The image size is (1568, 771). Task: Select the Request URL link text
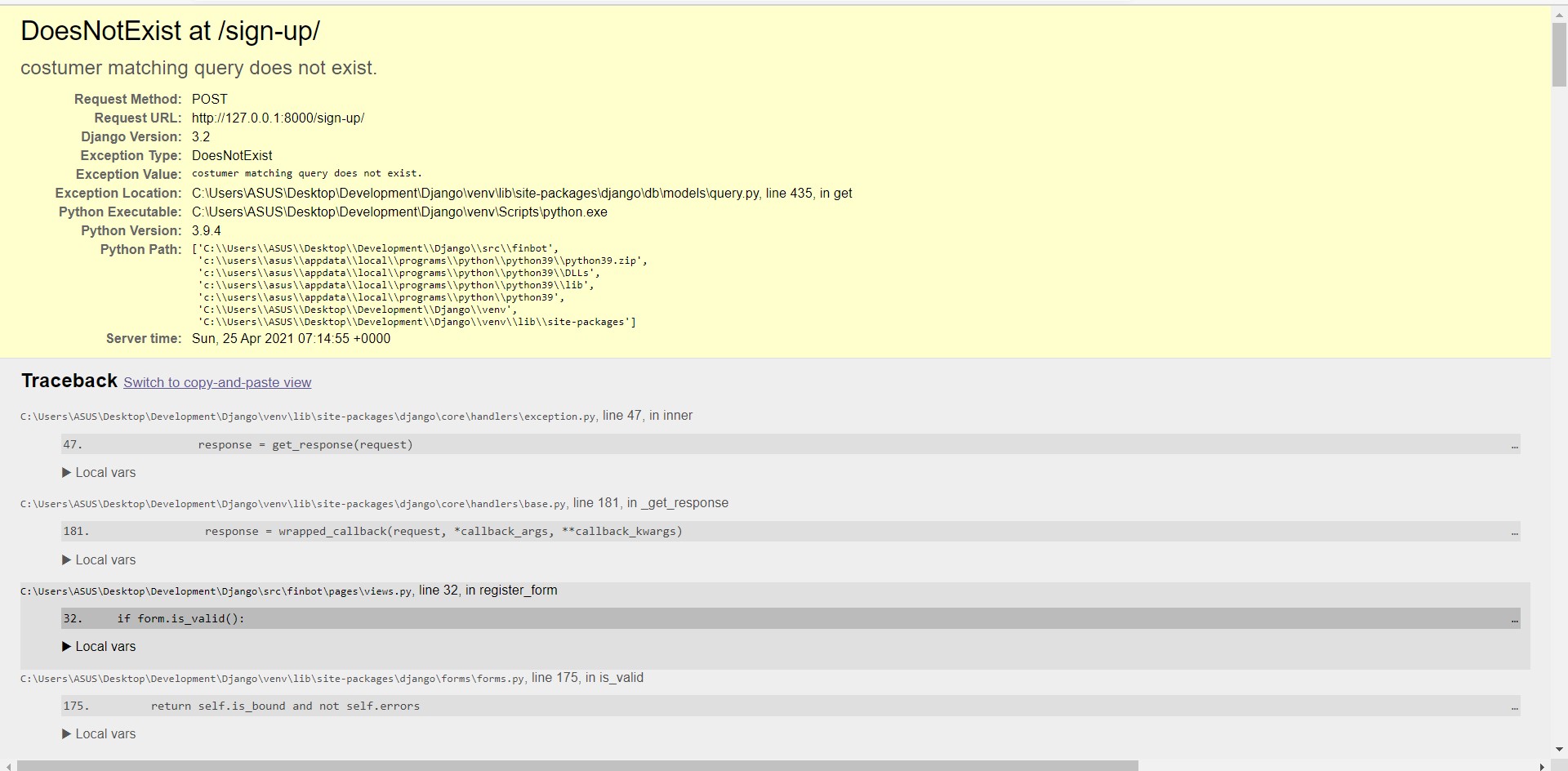tap(278, 118)
